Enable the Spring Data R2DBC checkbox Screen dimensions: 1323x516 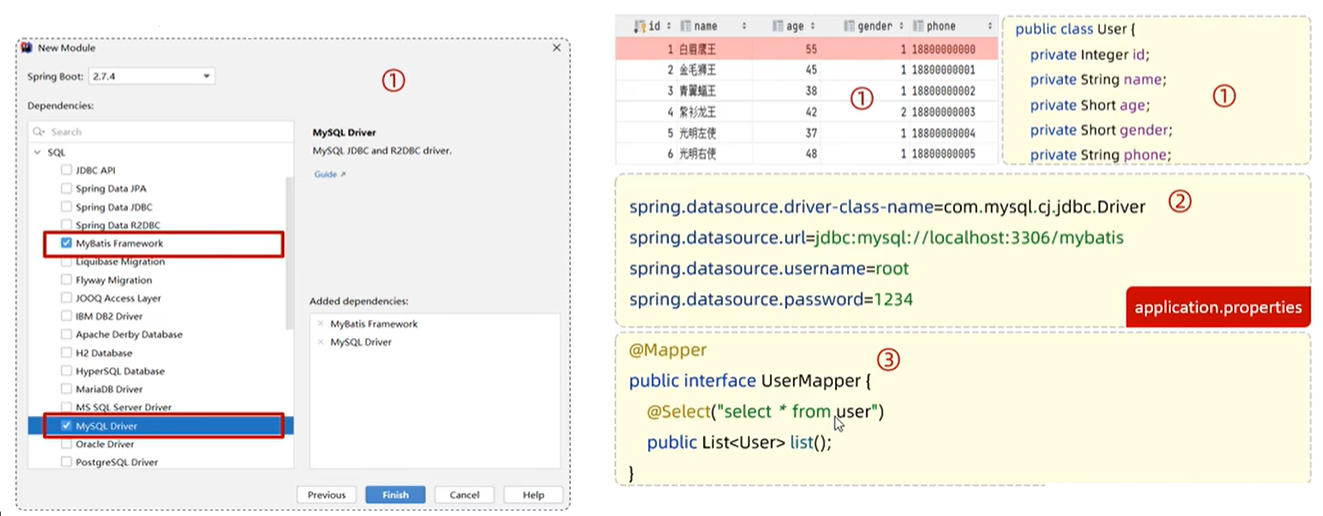[66, 225]
